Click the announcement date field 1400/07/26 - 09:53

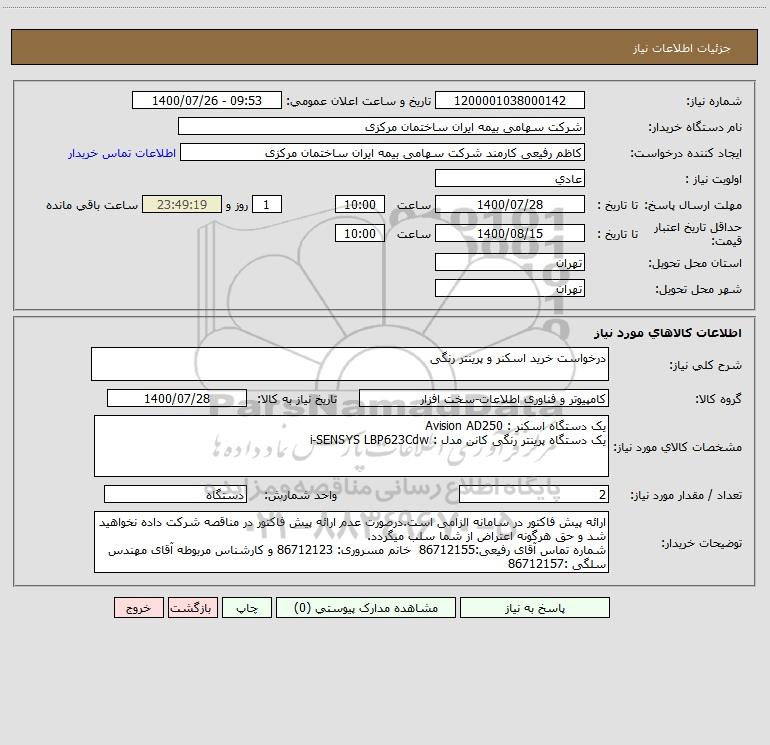tap(207, 100)
